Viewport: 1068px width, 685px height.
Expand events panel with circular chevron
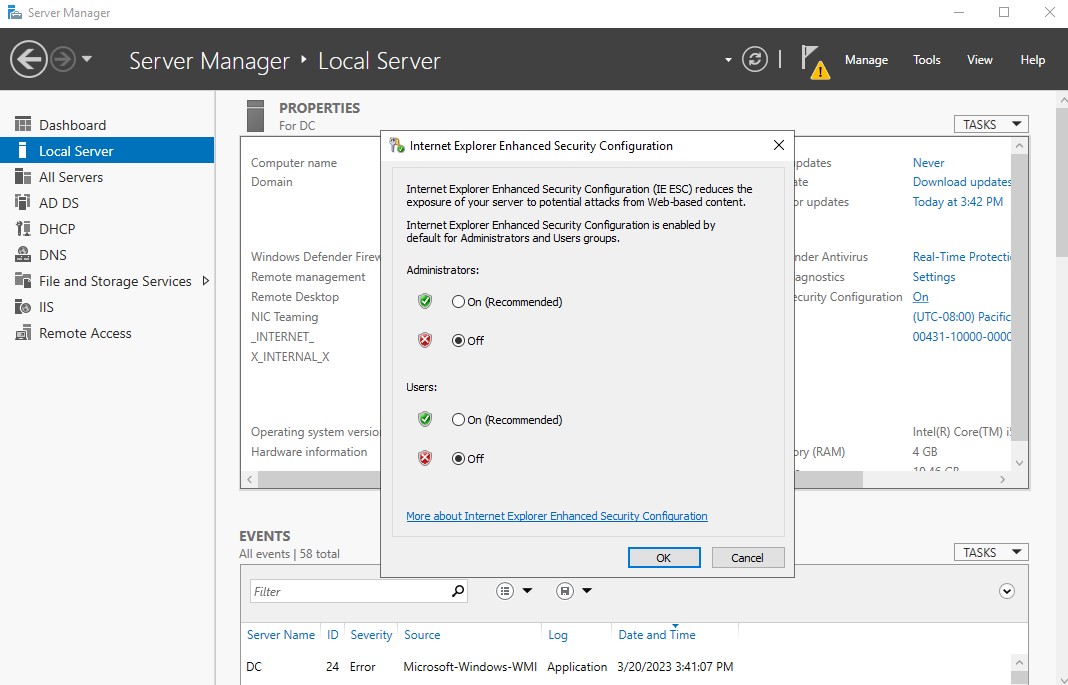[x=1007, y=591]
